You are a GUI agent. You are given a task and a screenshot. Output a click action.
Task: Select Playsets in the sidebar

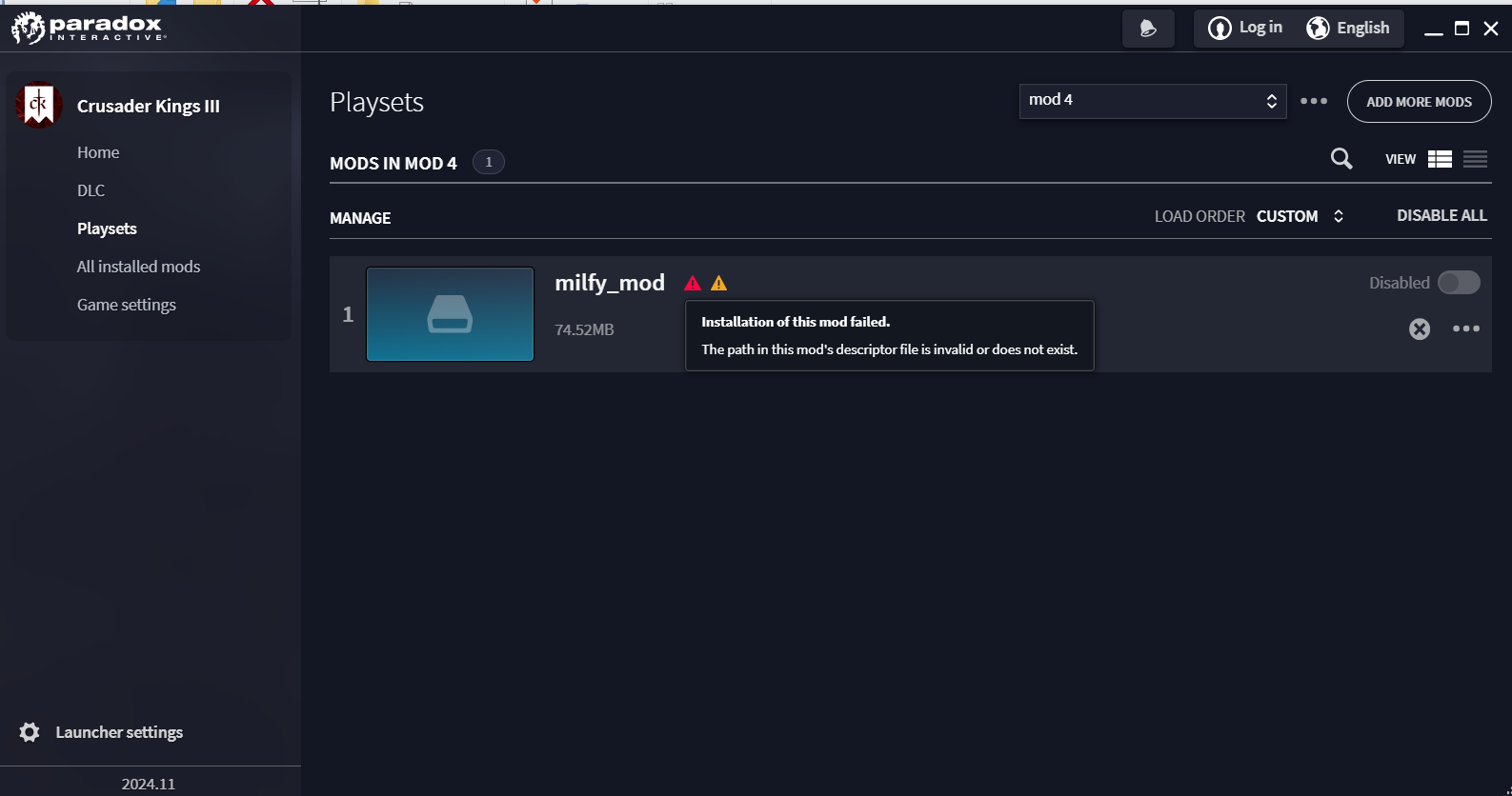click(107, 229)
